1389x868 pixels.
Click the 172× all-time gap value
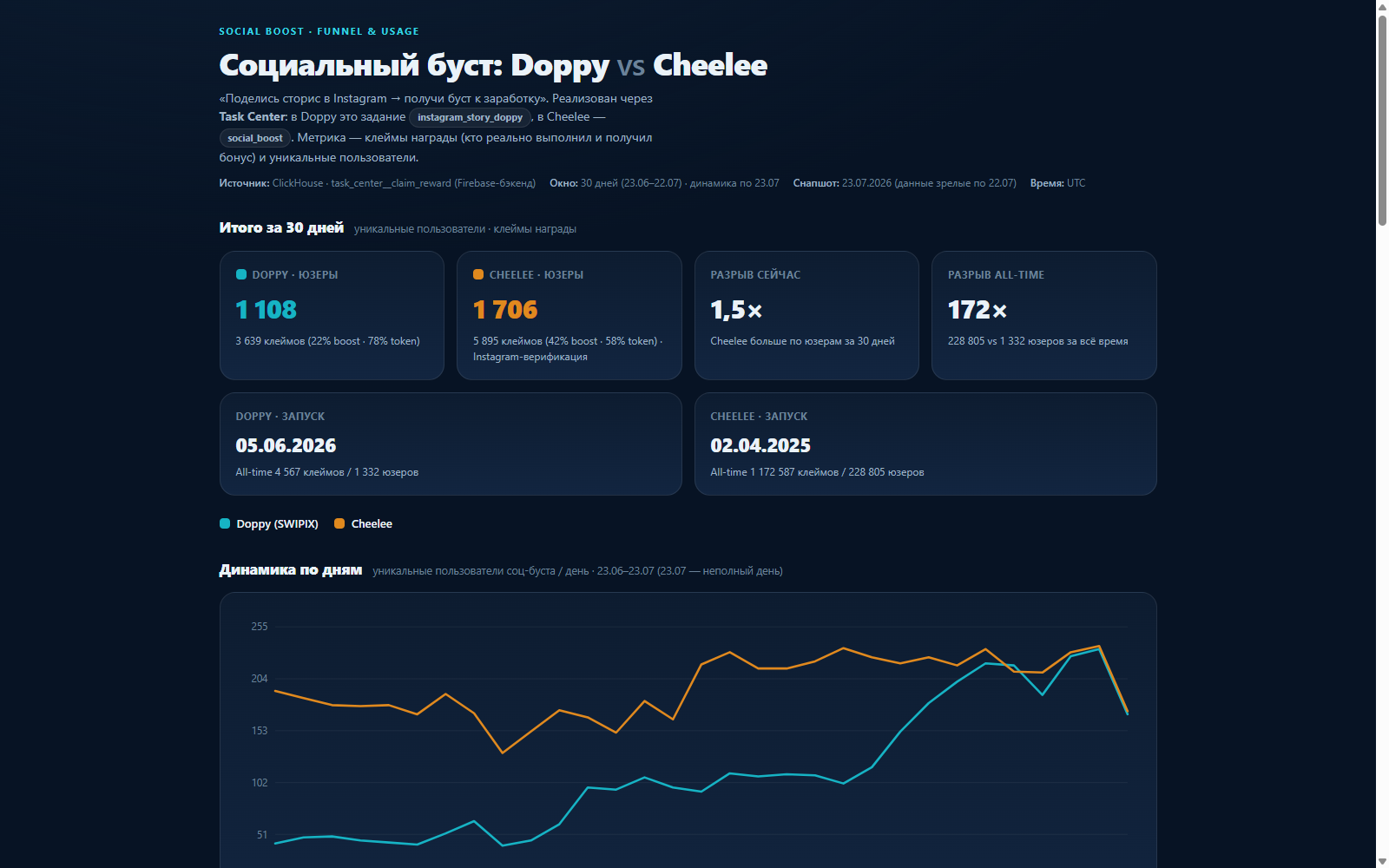978,310
